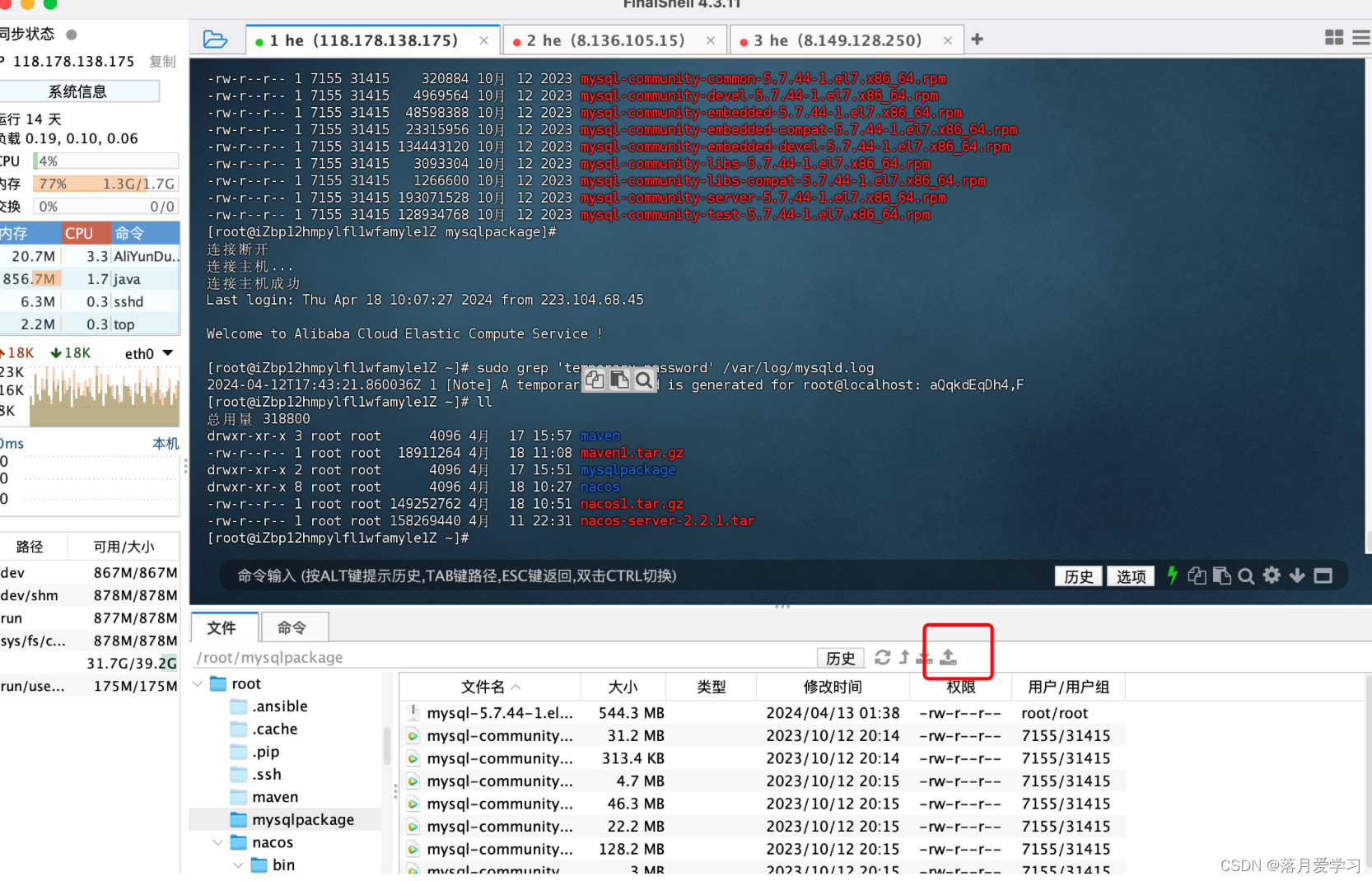
Task: Click the memory 77% usage bar
Action: (105, 184)
